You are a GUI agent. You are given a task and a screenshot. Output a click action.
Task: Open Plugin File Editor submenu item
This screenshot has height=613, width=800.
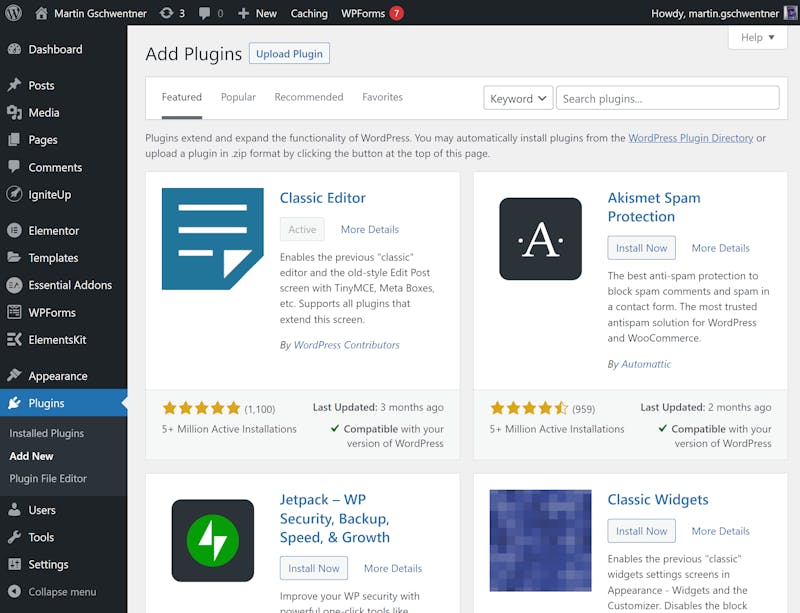pos(48,479)
